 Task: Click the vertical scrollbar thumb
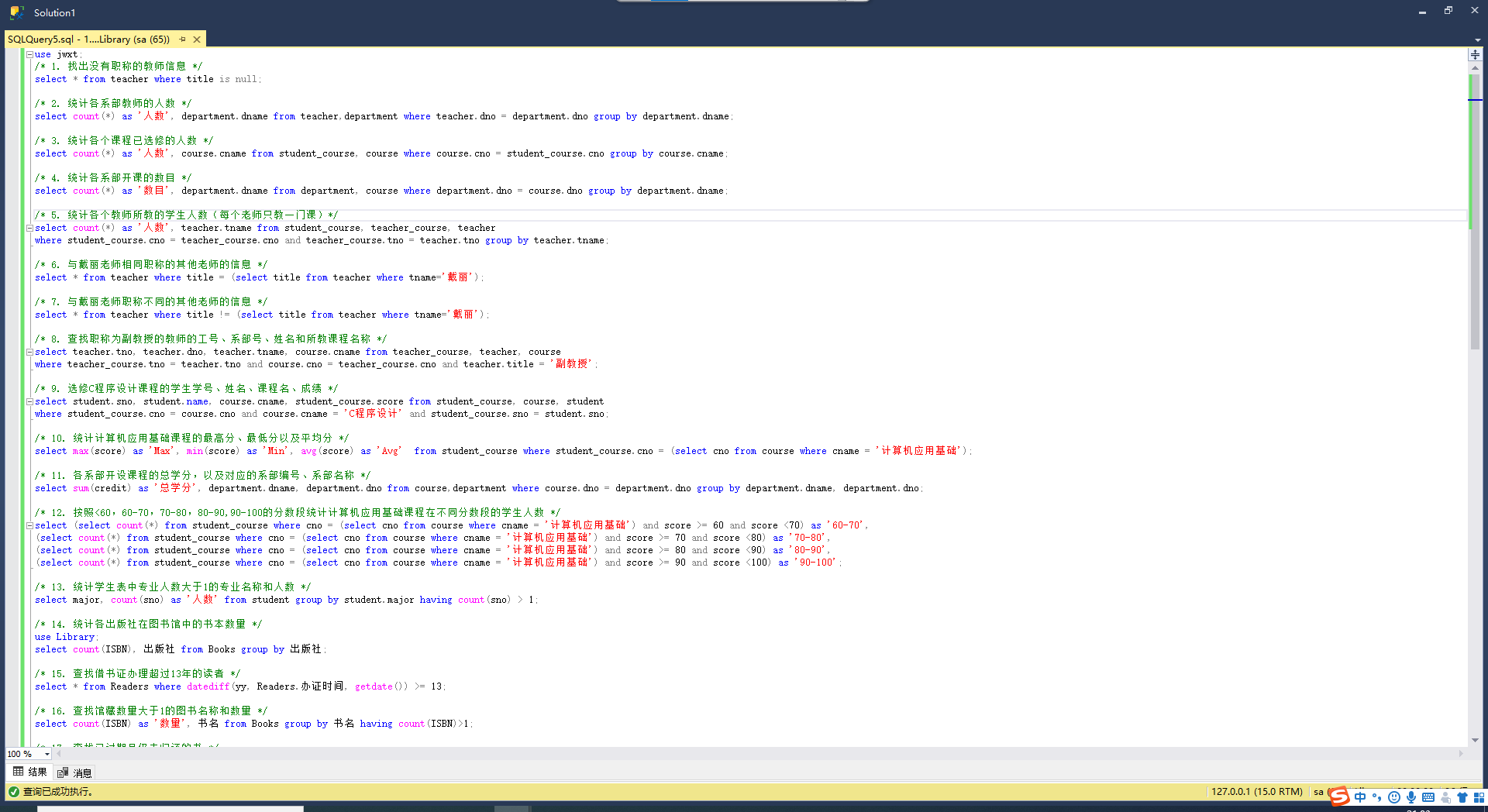coord(1475,209)
